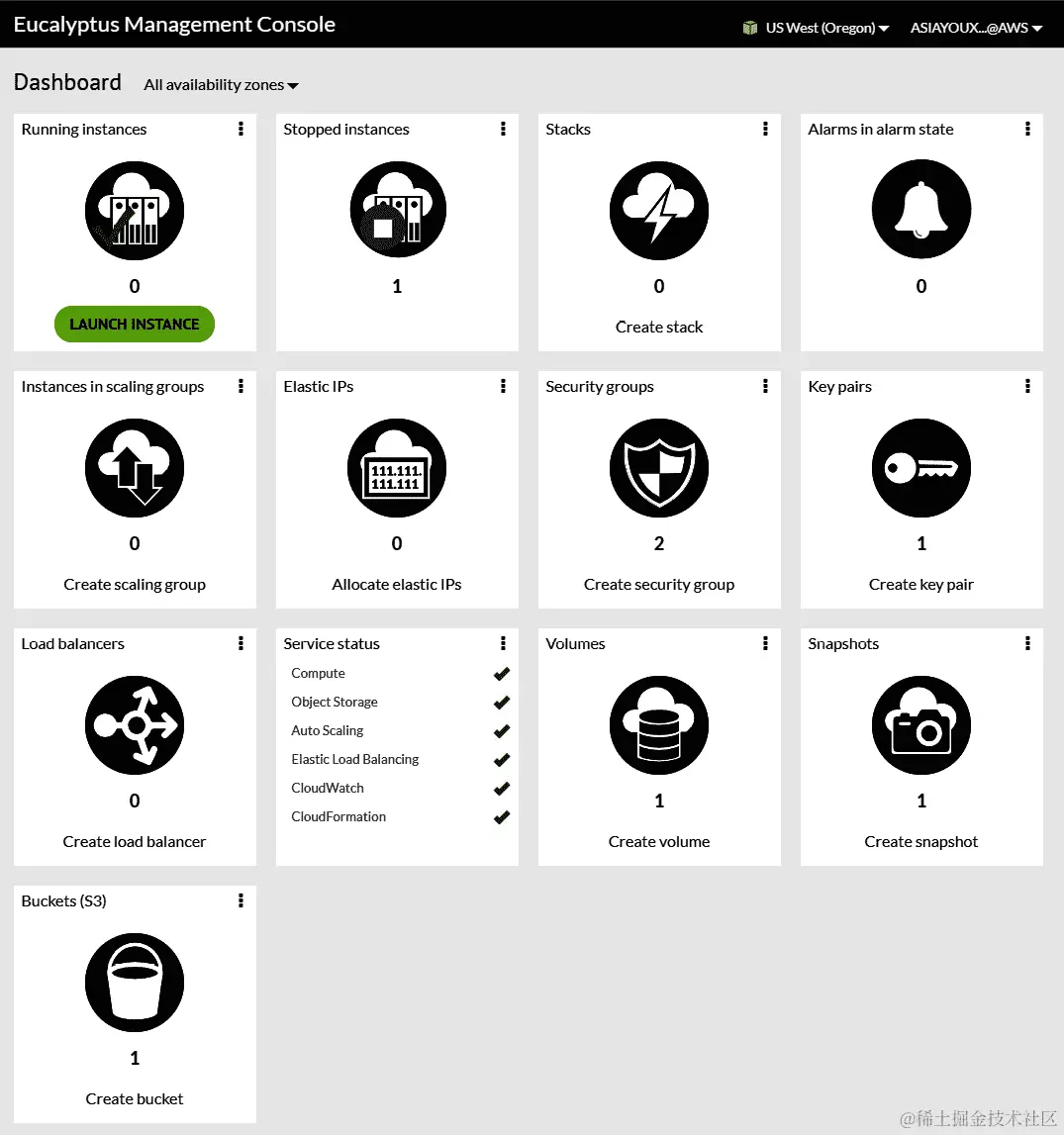Open the Stopped instances tile icon

[397, 209]
